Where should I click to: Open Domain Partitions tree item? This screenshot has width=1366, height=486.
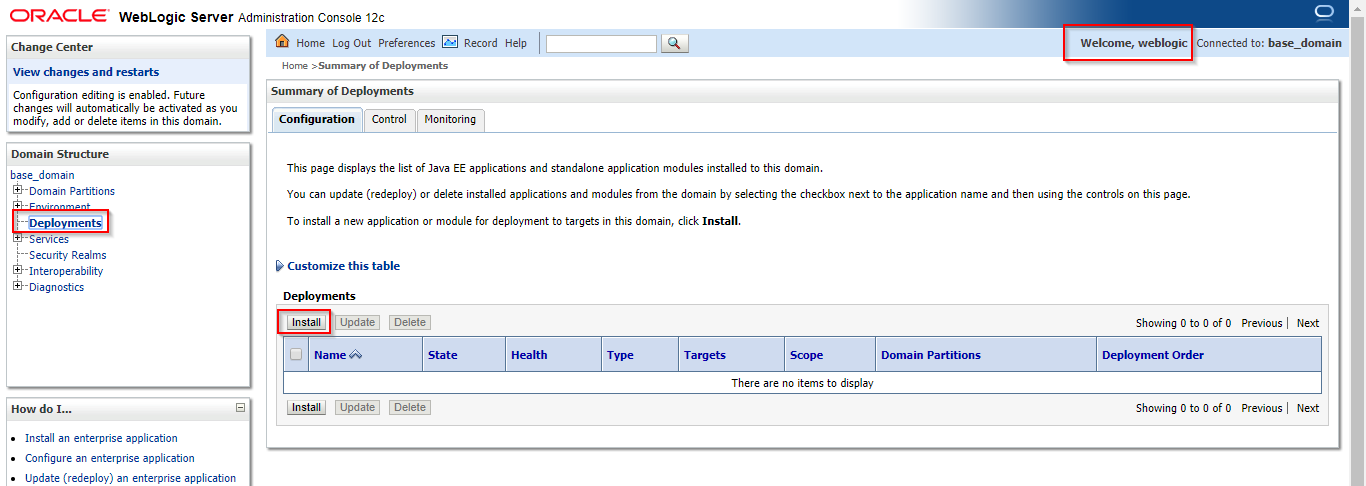(x=72, y=191)
